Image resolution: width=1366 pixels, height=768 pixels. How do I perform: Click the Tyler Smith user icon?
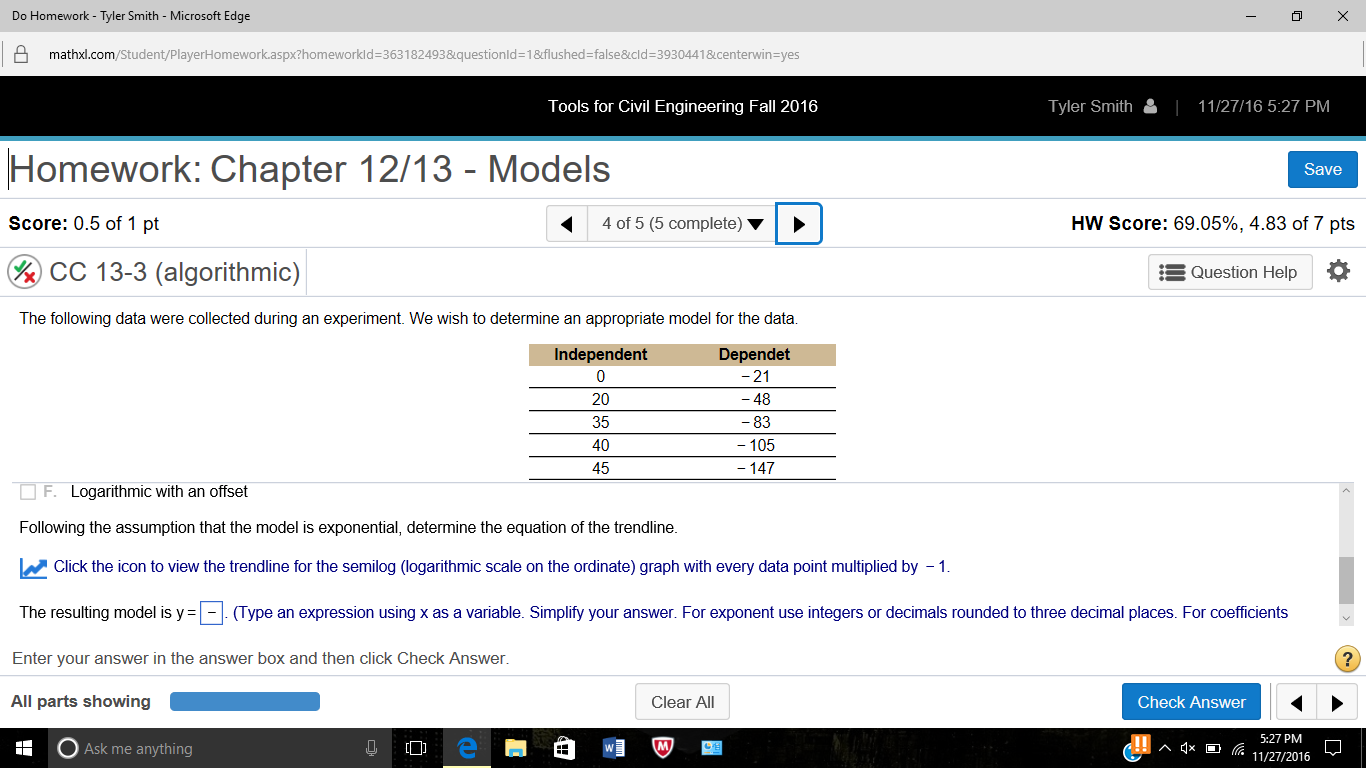[x=1151, y=106]
